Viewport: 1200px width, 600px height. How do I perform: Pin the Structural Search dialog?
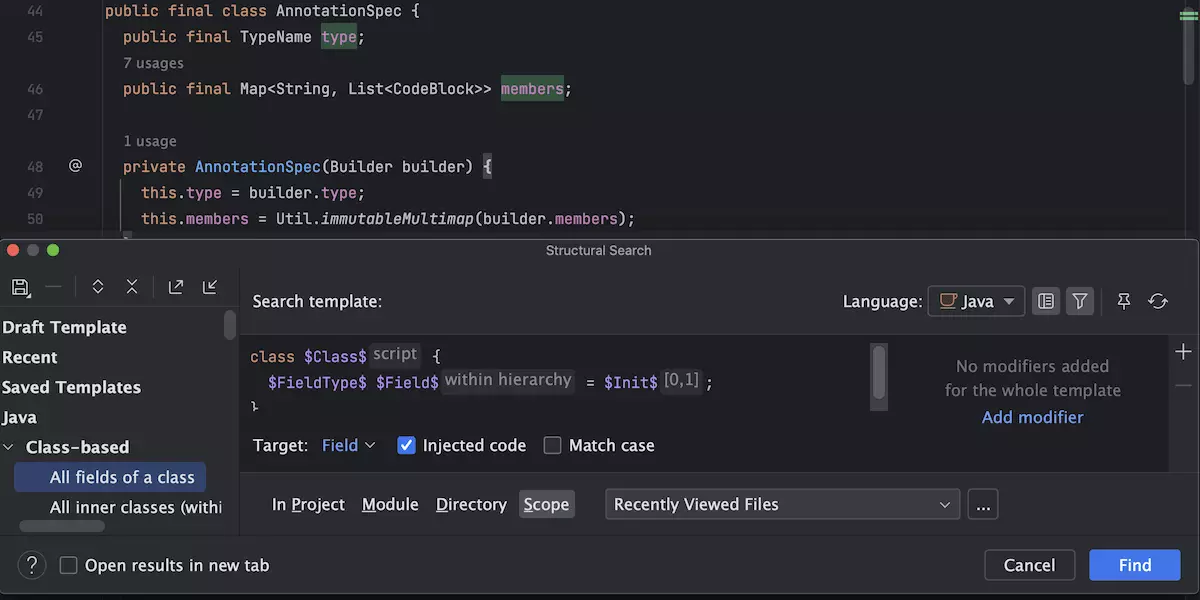click(x=1124, y=301)
